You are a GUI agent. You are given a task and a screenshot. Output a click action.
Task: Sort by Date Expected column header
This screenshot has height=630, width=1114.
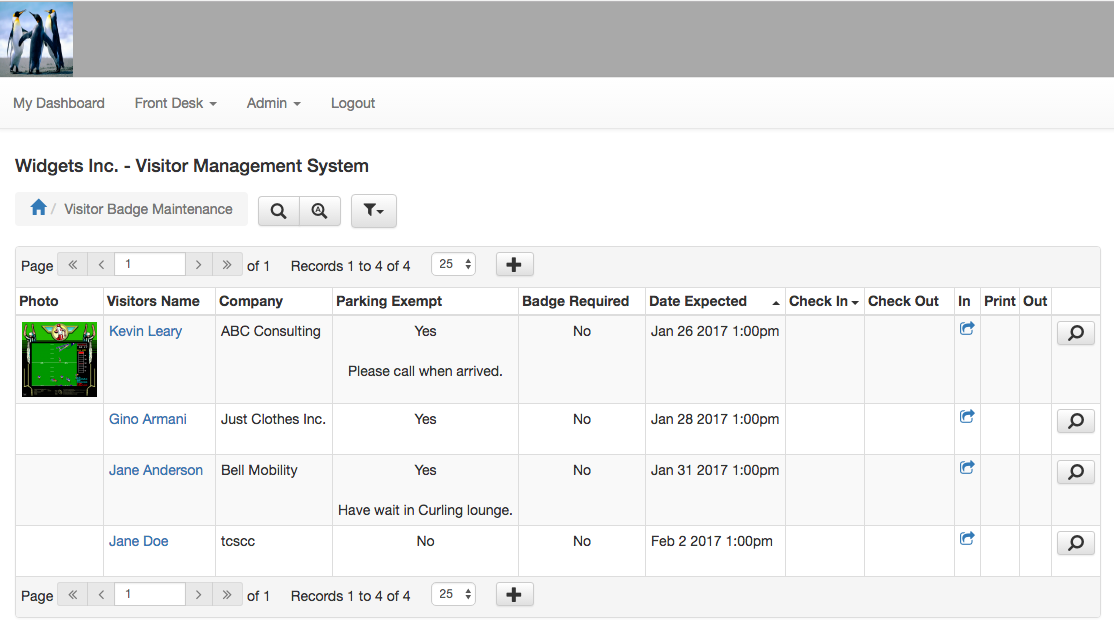(x=698, y=301)
